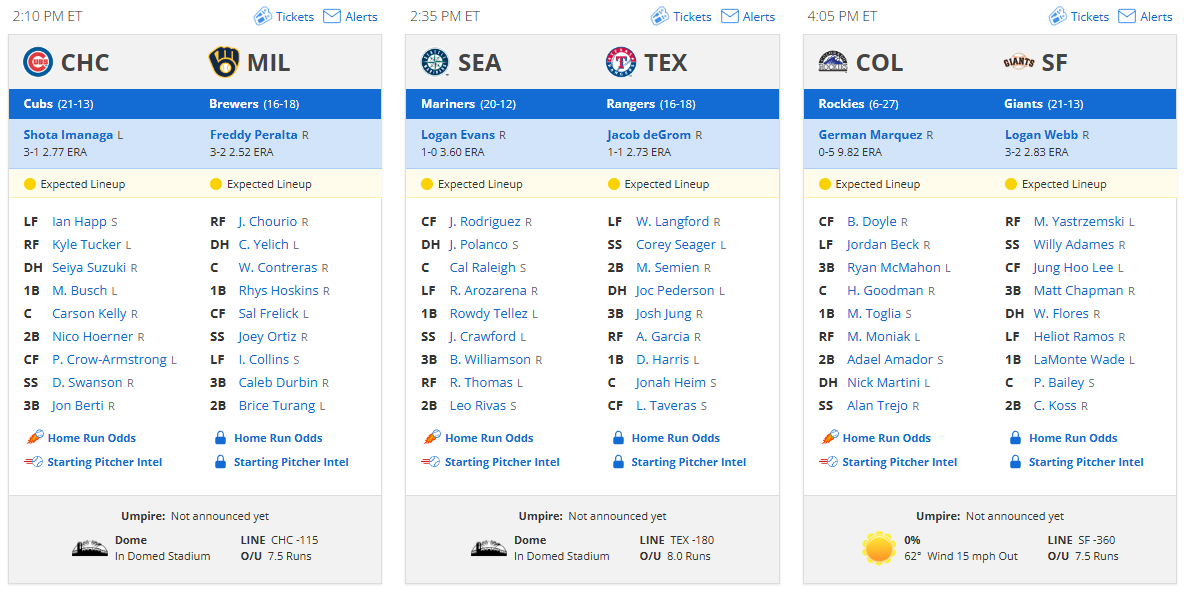
Task: Select LaMonte Wade in Giants lineup
Action: (x=1079, y=360)
